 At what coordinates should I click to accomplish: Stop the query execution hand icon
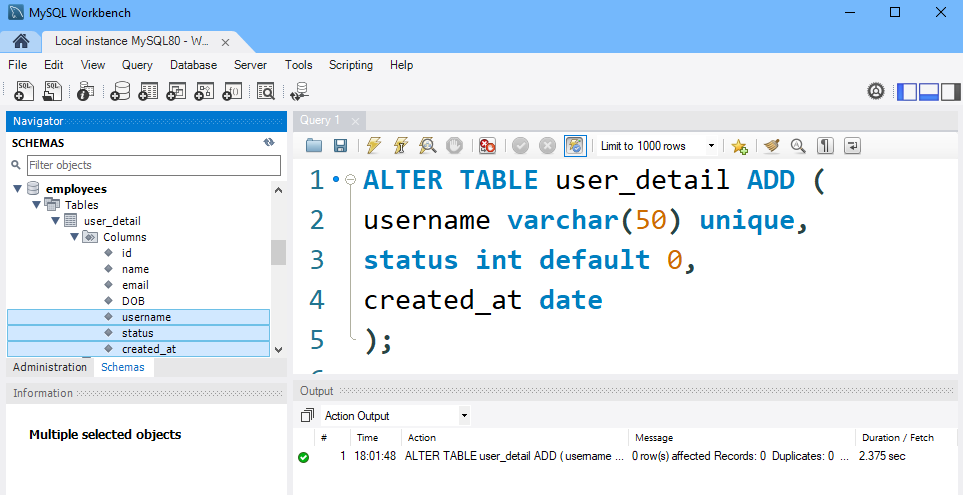[454, 146]
